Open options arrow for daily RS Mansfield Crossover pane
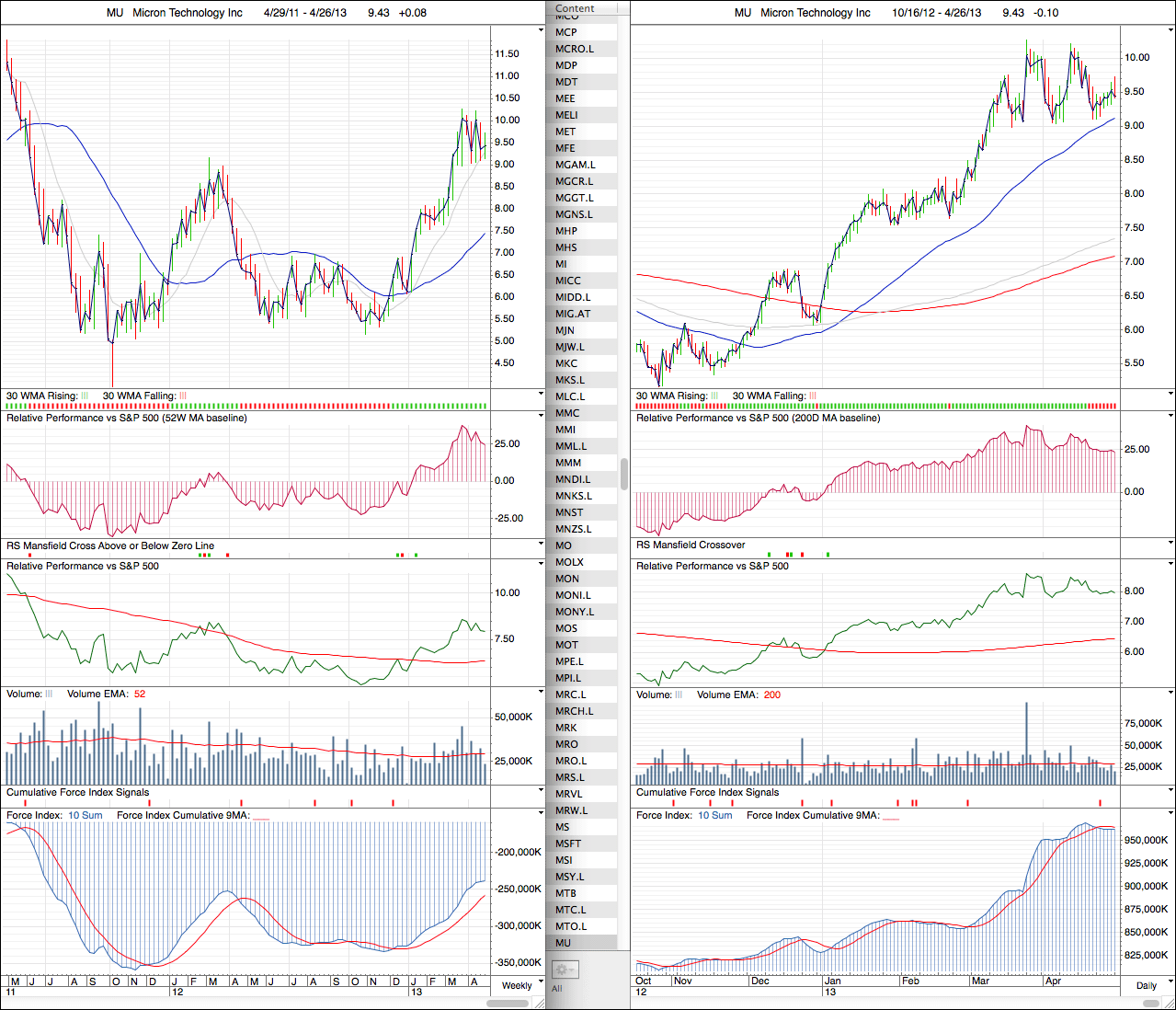 coord(1170,543)
